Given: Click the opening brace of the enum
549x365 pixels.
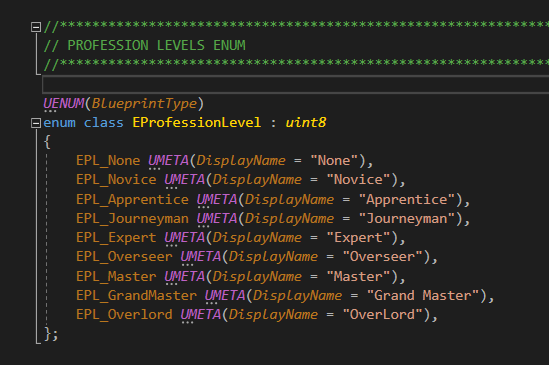Looking at the screenshot, I should [47, 142].
